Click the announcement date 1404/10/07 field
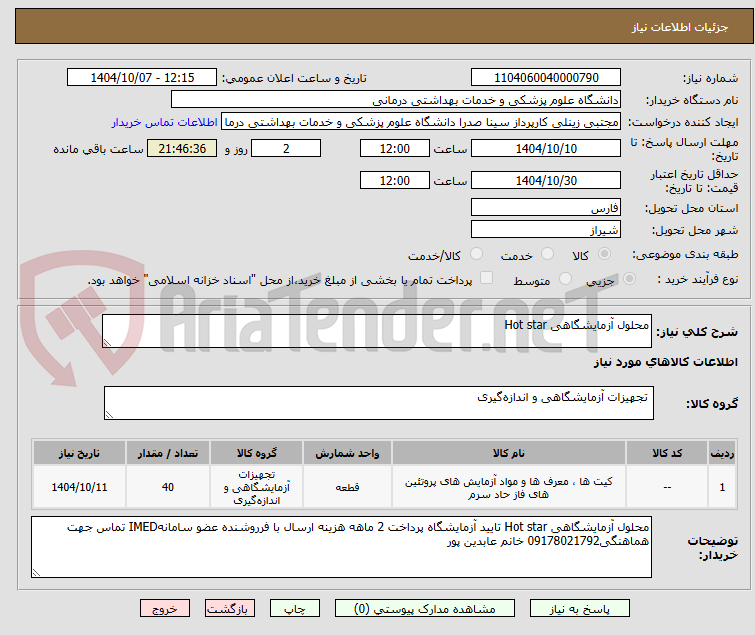 pos(142,78)
